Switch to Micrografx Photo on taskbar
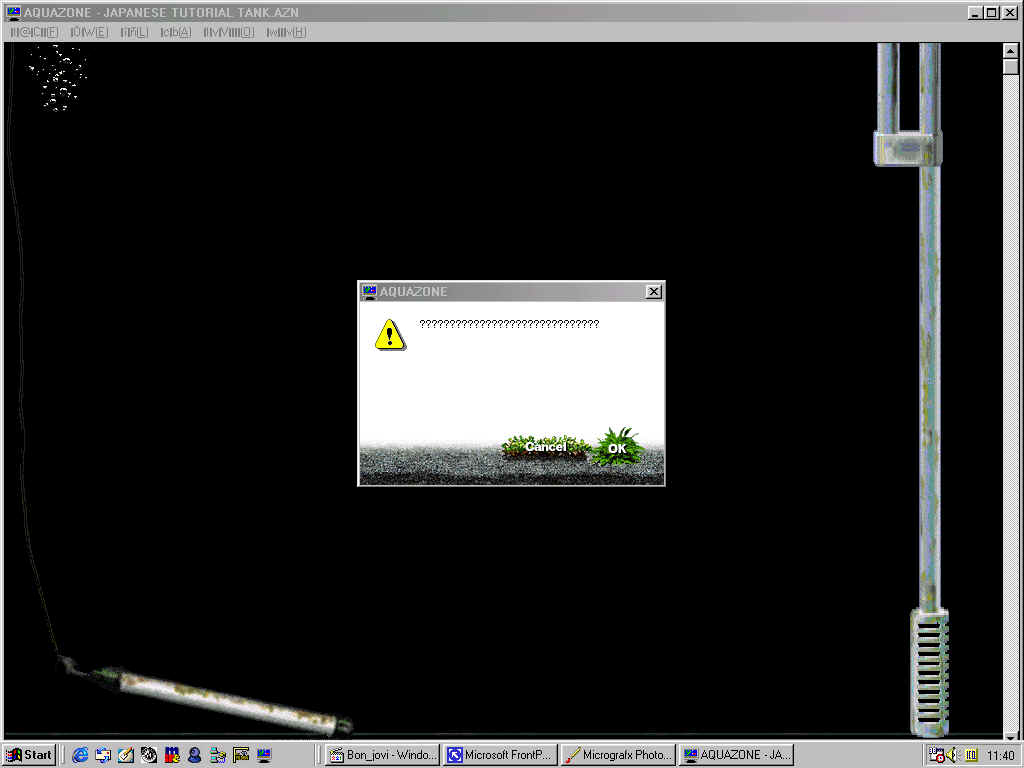The image size is (1024, 768). pyautogui.click(x=618, y=755)
